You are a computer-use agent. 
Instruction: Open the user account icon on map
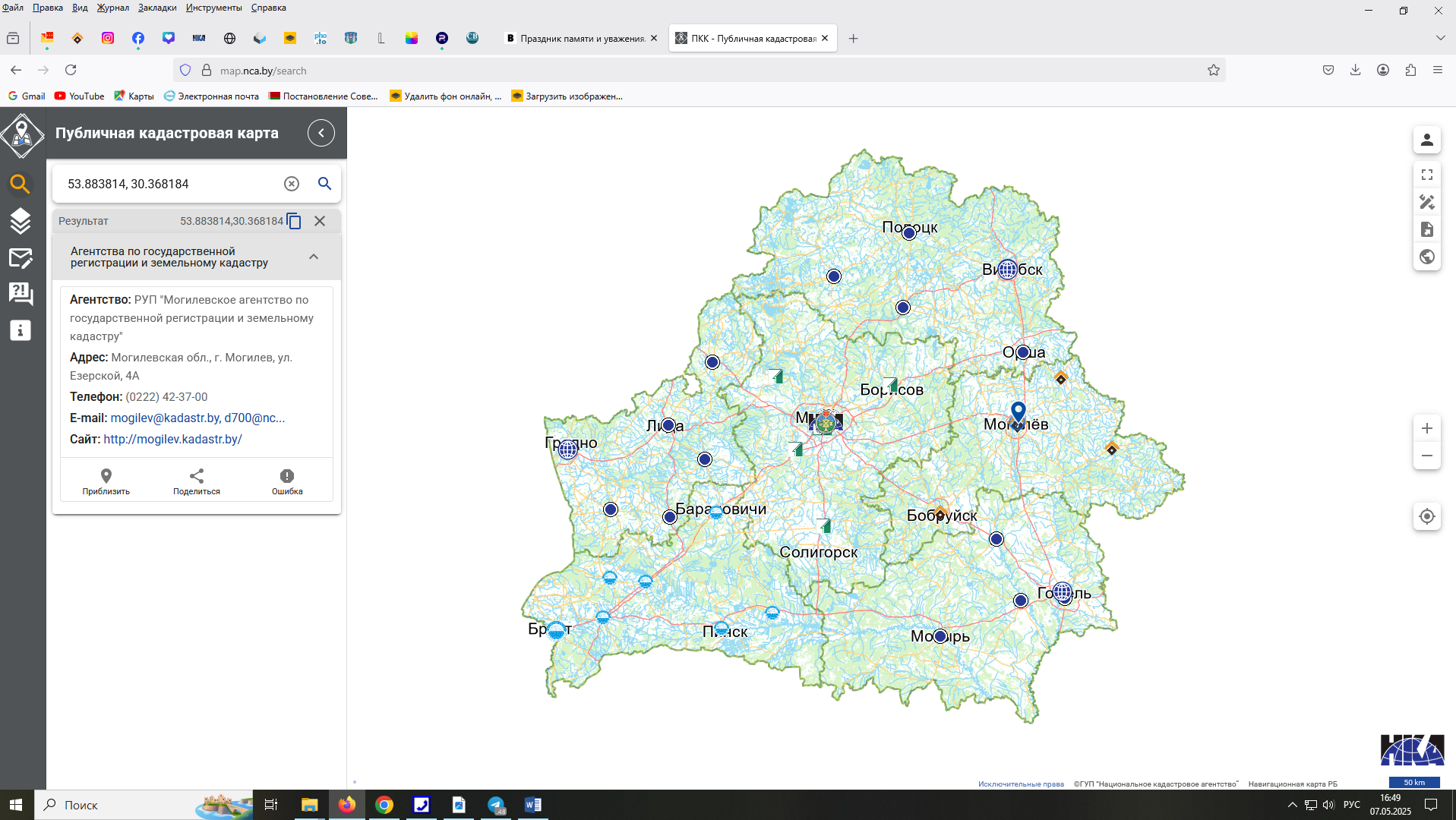pyautogui.click(x=1426, y=140)
